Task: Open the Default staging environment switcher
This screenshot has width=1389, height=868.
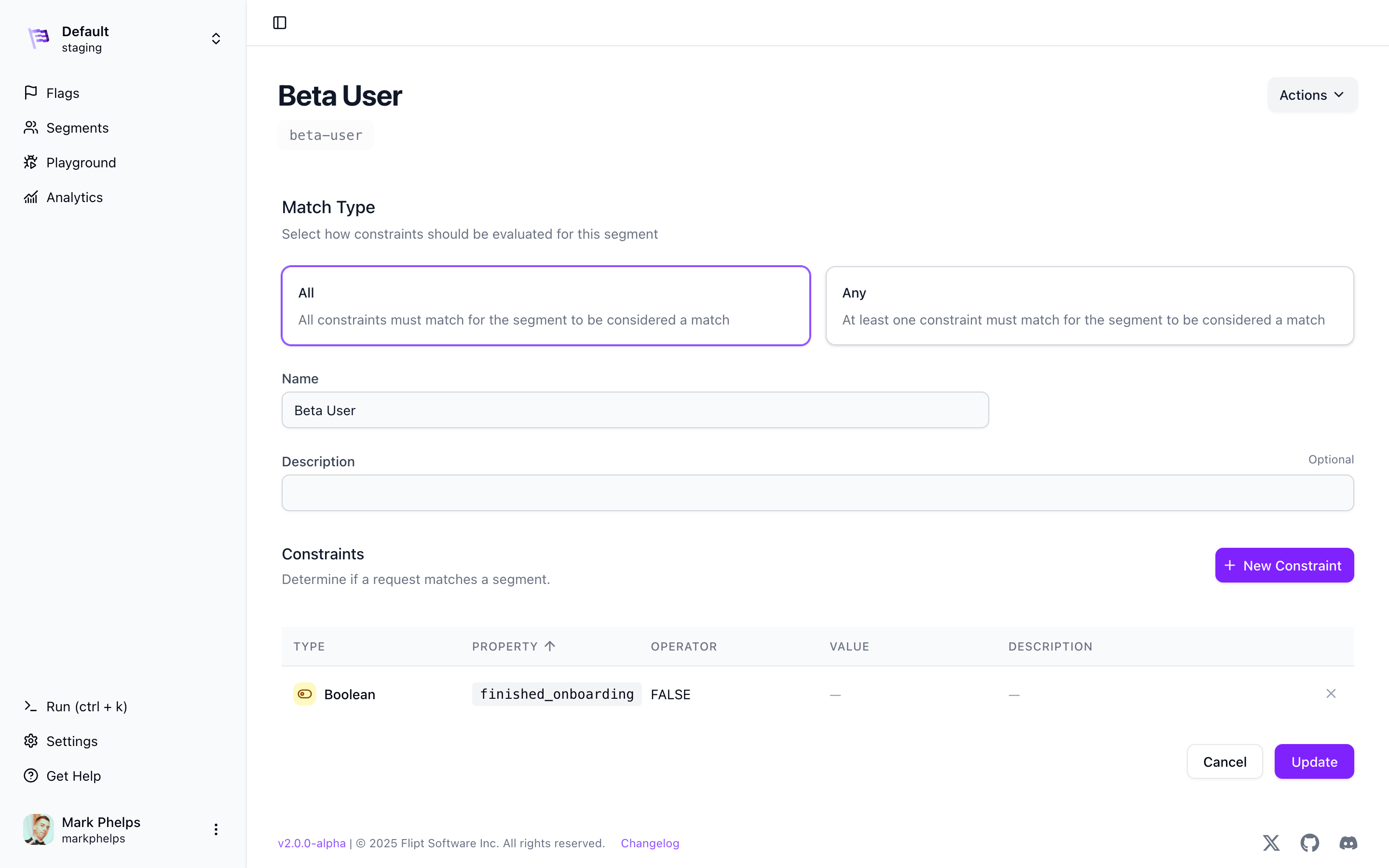Action: tap(216, 39)
